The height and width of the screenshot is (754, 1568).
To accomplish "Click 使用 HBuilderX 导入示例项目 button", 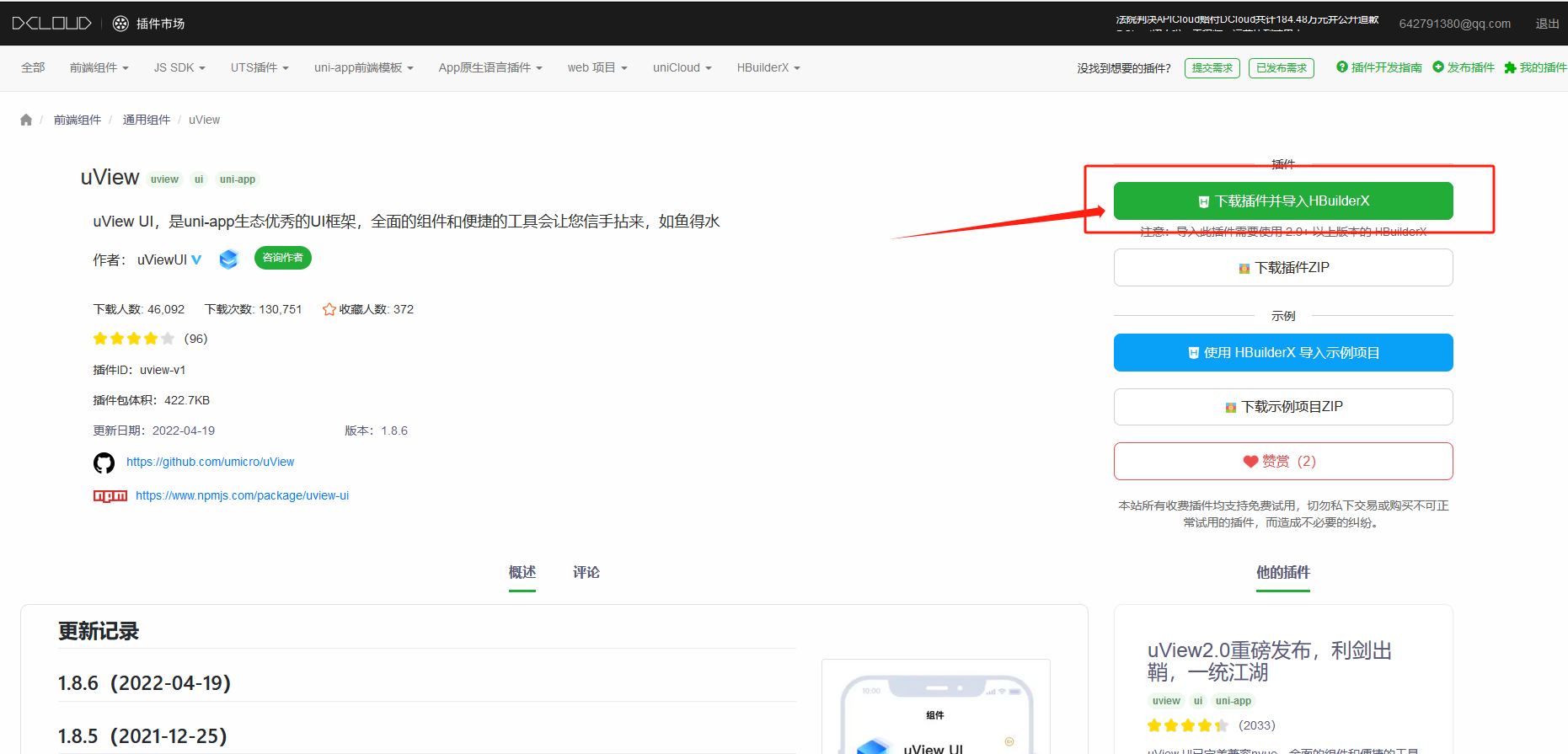I will click(x=1283, y=353).
